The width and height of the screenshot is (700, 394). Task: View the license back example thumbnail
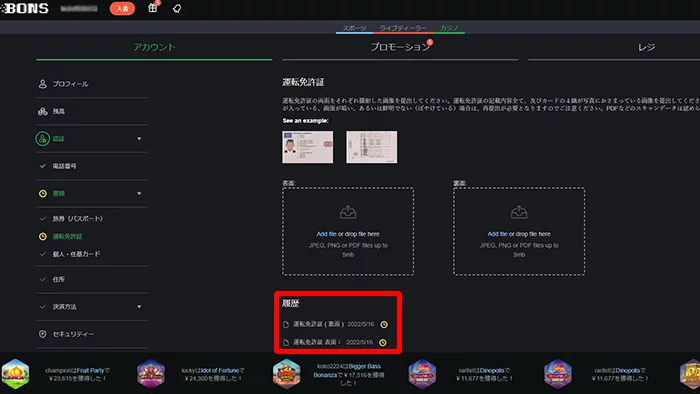click(x=371, y=147)
